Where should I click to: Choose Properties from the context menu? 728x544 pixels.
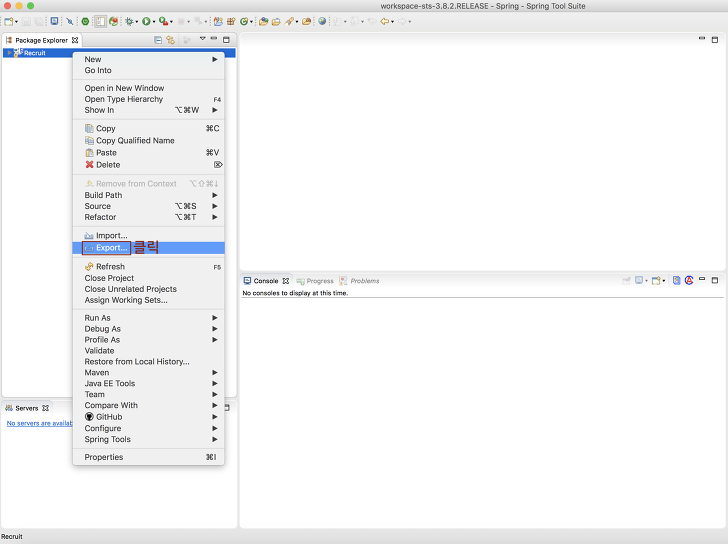tap(149, 457)
